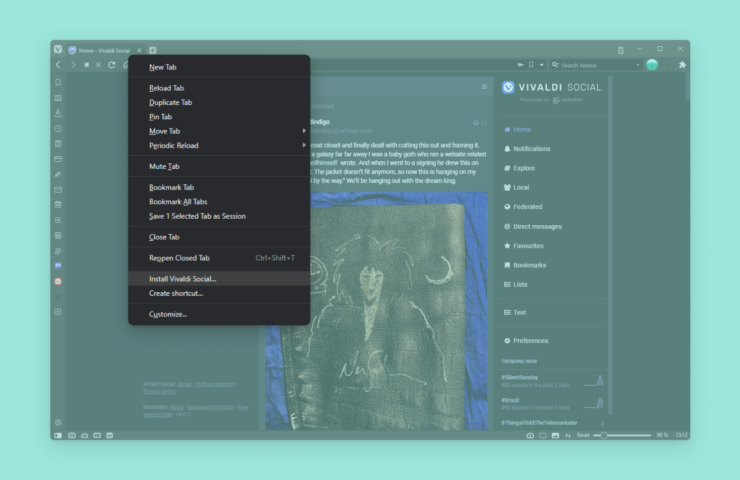Open the status bar break mode icon
This screenshot has width=740, height=480.
[72, 435]
